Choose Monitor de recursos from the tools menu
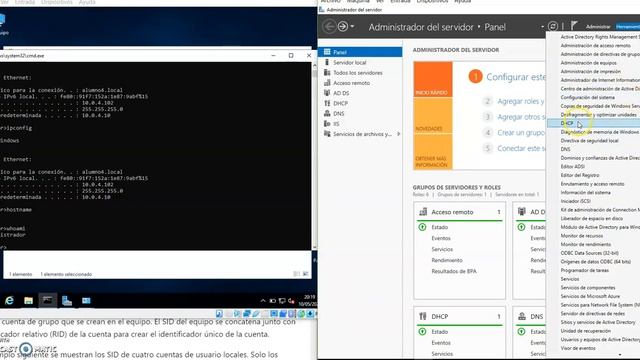 click(593, 236)
